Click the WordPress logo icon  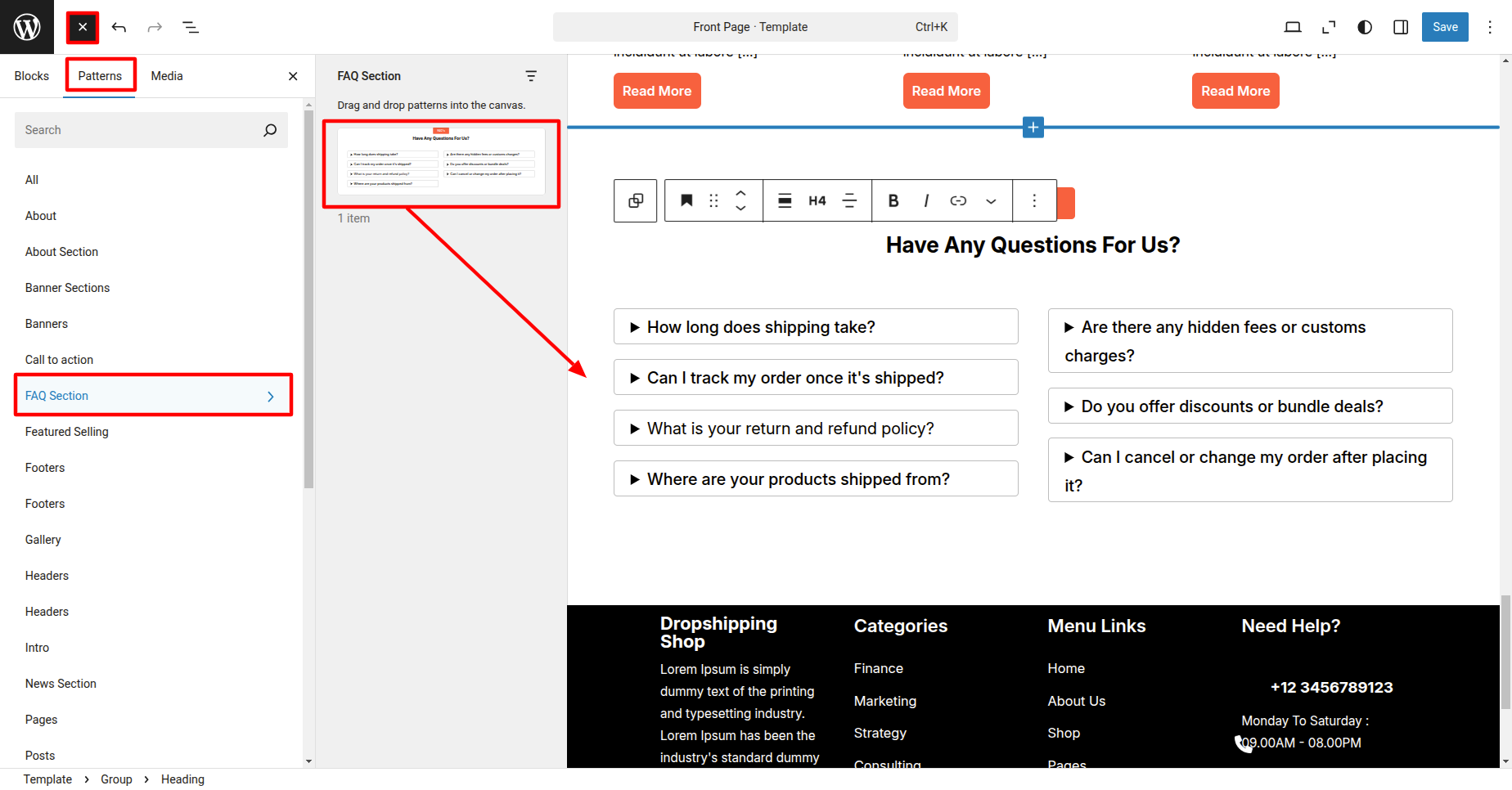pos(27,27)
